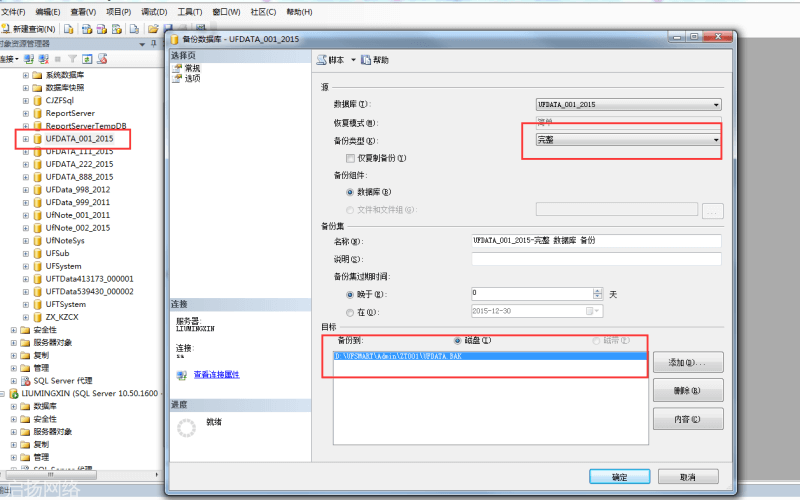Open the 编辑(E) menu
Screen dimensions: 800x500
[x=48, y=12]
